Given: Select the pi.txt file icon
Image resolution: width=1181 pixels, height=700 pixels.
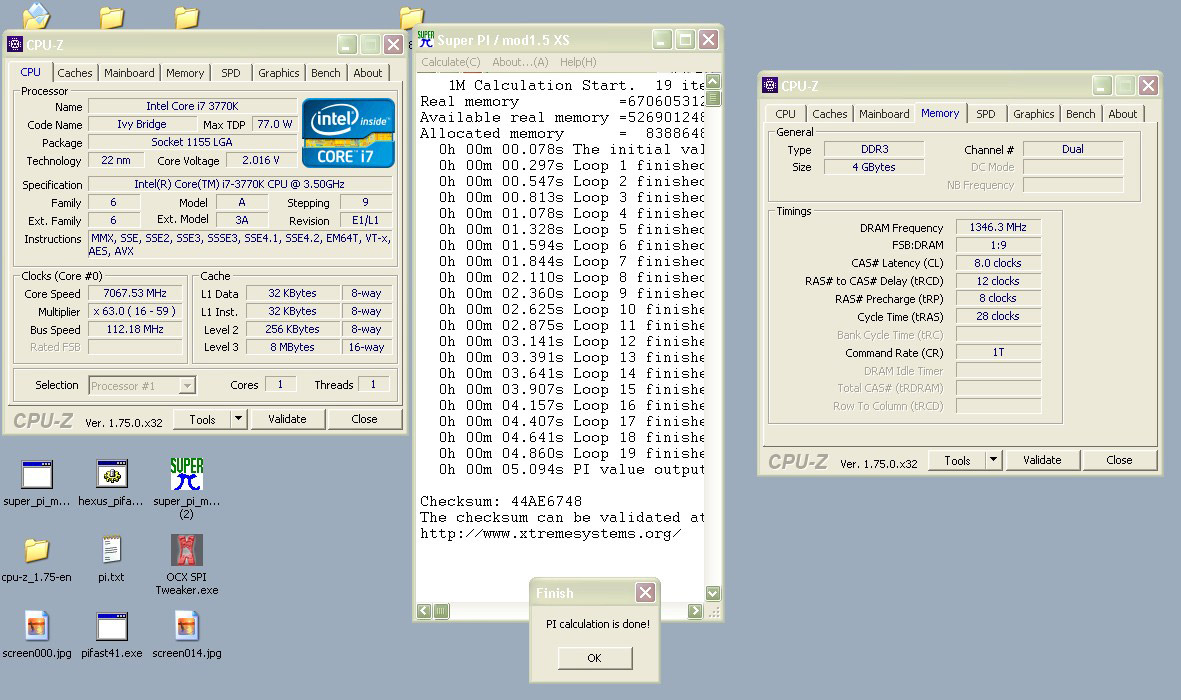Looking at the screenshot, I should 111,551.
